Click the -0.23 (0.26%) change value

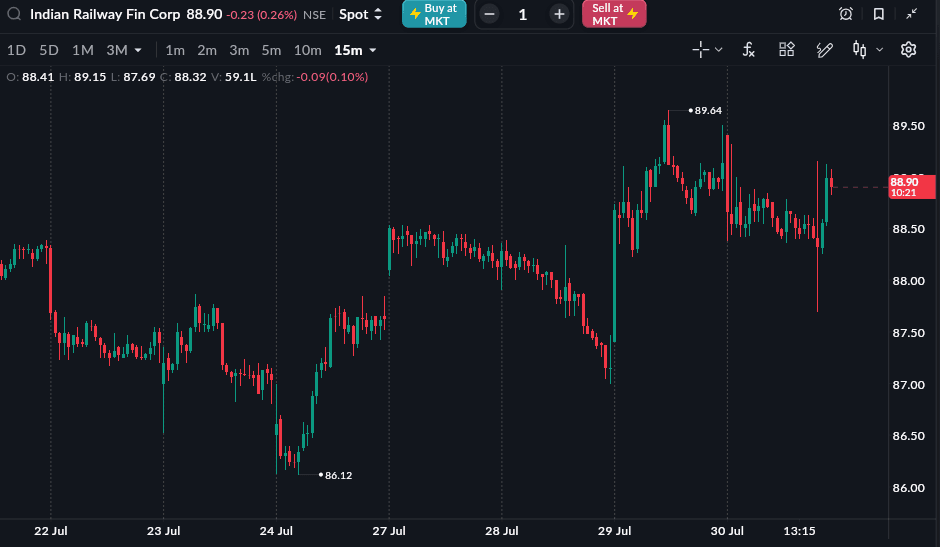coord(261,15)
